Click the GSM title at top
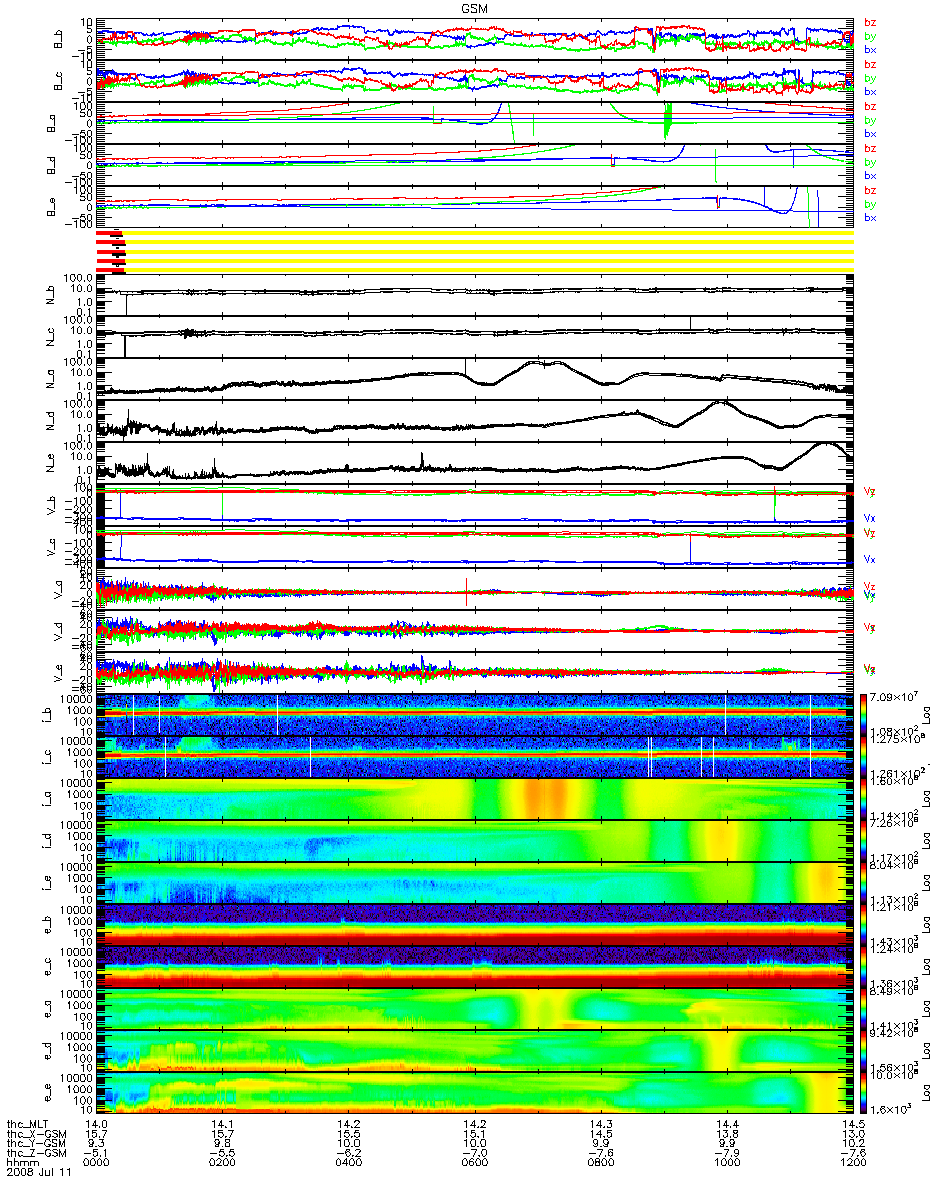This screenshot has height=1200, width=930. 475,8
